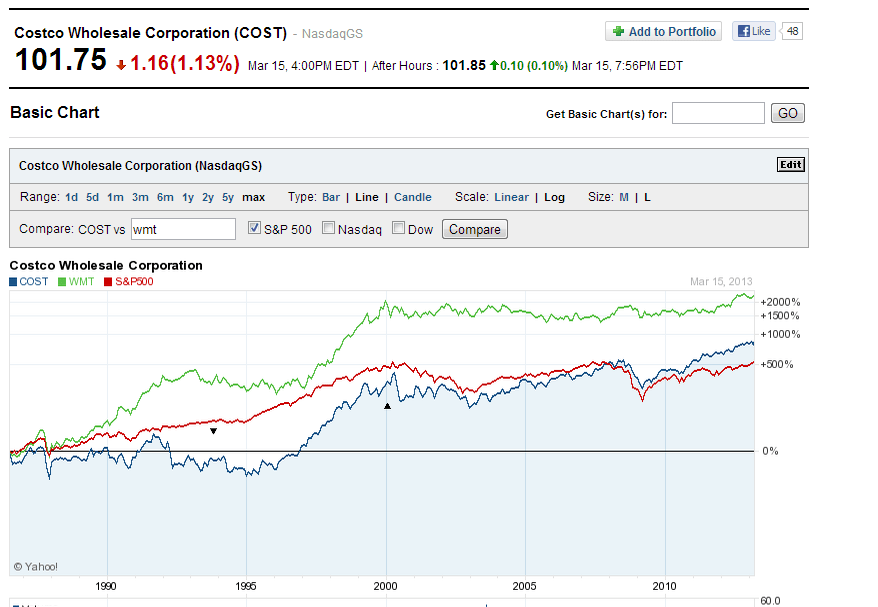Set chart range to 5d
The width and height of the screenshot is (878, 607).
click(x=92, y=197)
